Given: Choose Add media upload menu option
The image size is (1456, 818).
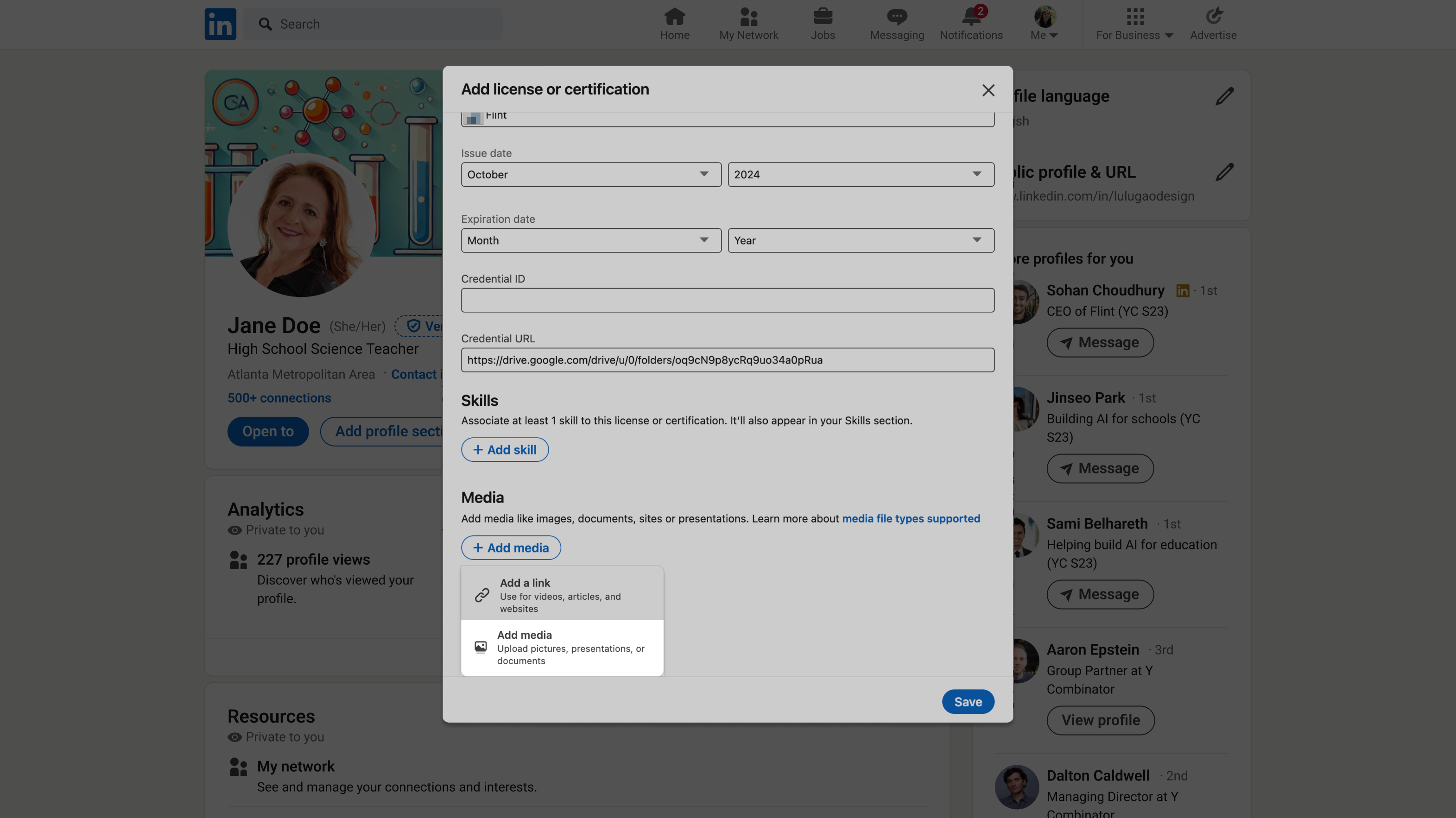Looking at the screenshot, I should tap(562, 648).
